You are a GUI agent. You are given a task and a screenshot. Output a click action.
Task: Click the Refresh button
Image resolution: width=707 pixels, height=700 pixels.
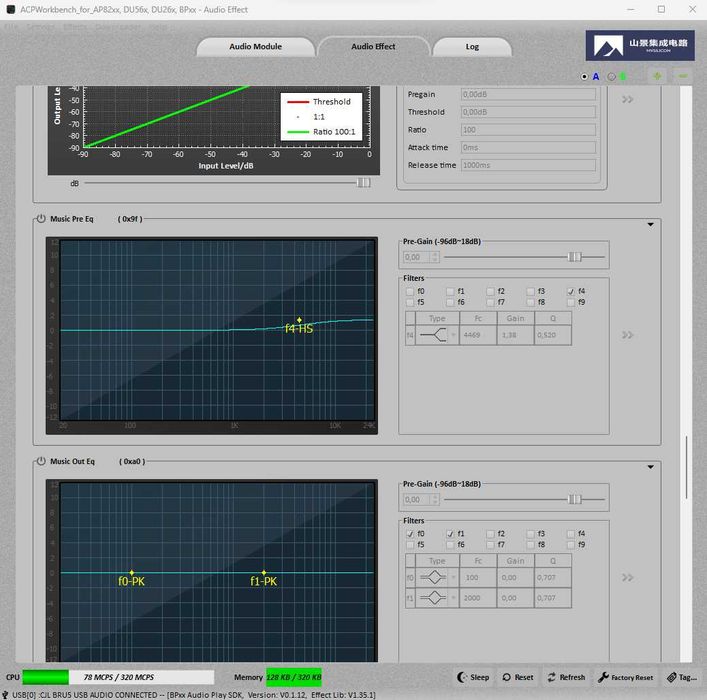point(566,677)
